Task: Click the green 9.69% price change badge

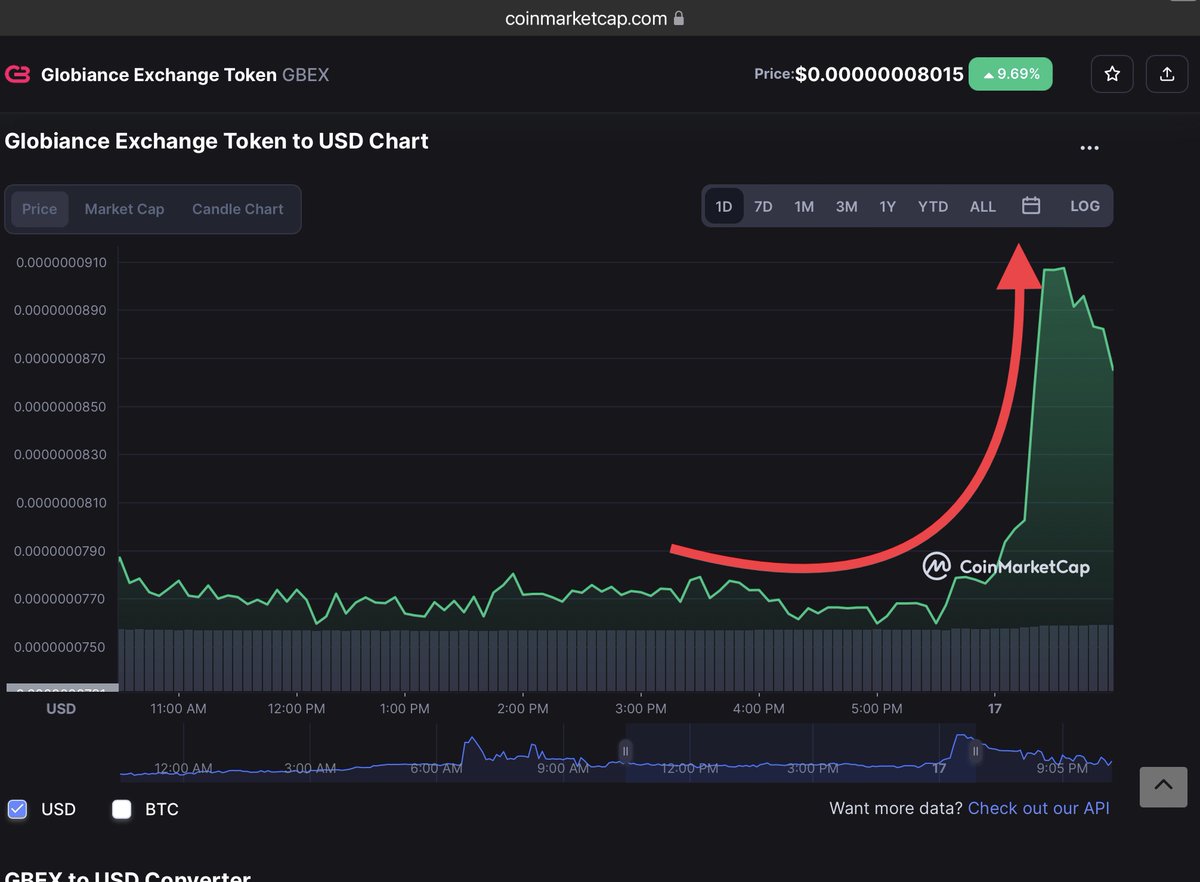Action: tap(1010, 73)
